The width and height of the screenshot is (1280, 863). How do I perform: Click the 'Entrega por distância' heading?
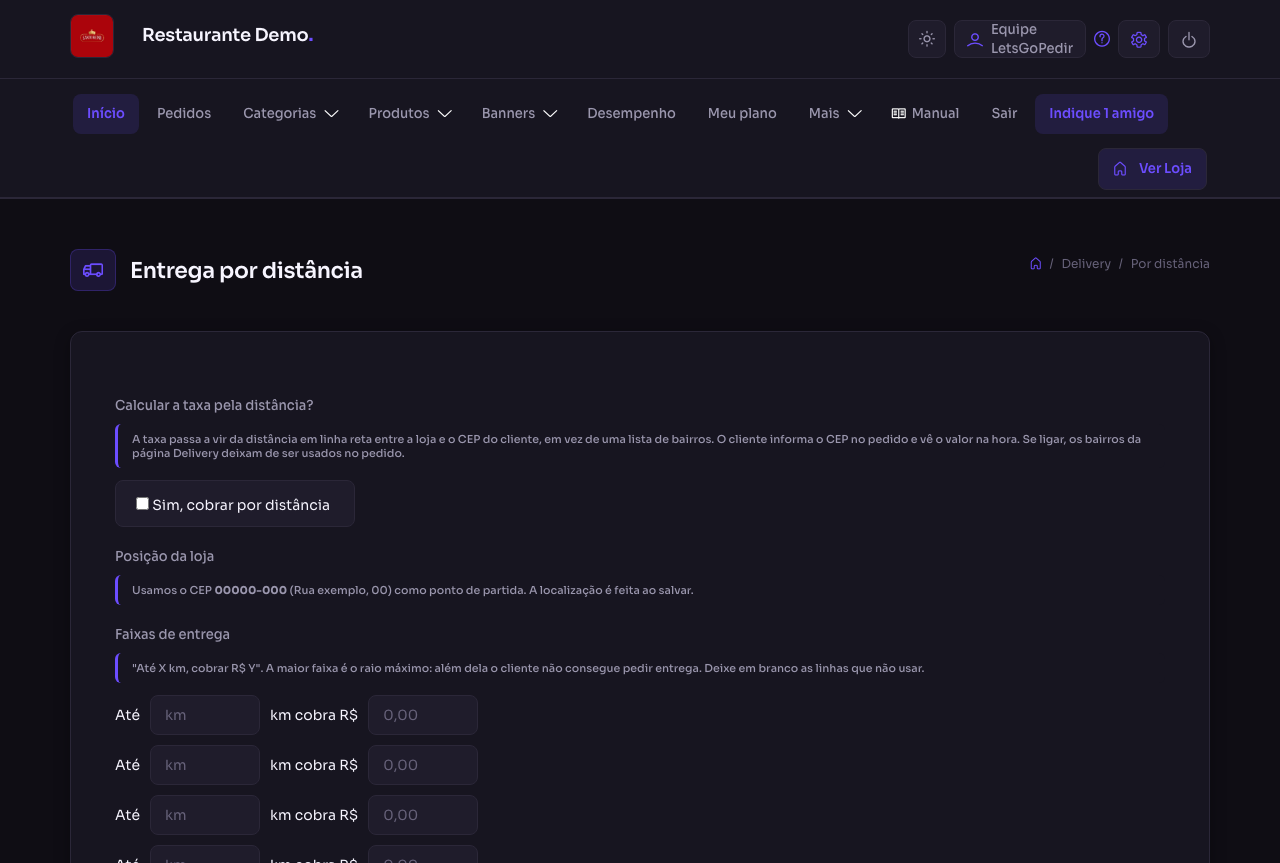click(246, 270)
